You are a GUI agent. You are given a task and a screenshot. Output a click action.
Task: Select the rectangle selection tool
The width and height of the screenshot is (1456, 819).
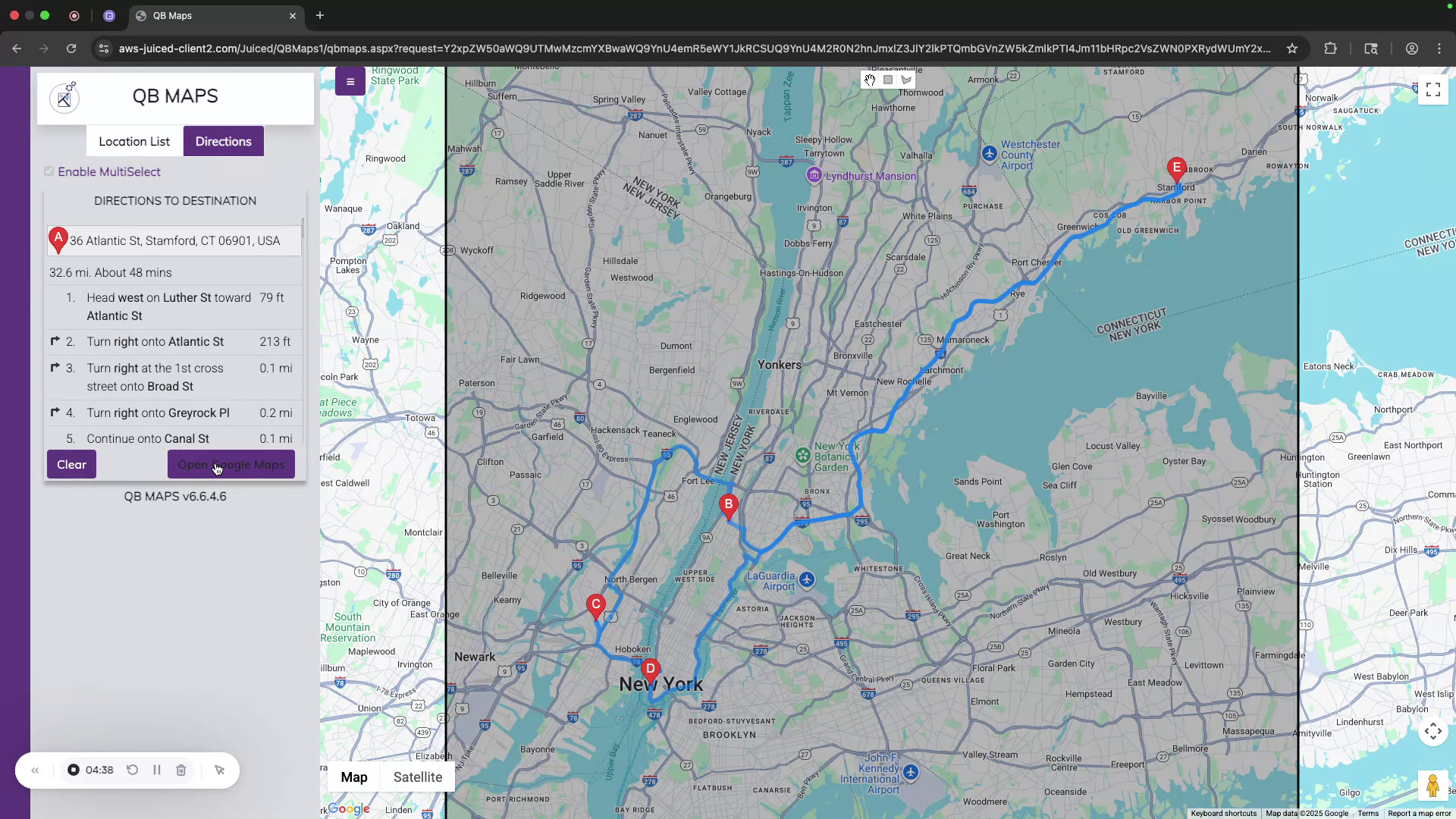coord(887,80)
